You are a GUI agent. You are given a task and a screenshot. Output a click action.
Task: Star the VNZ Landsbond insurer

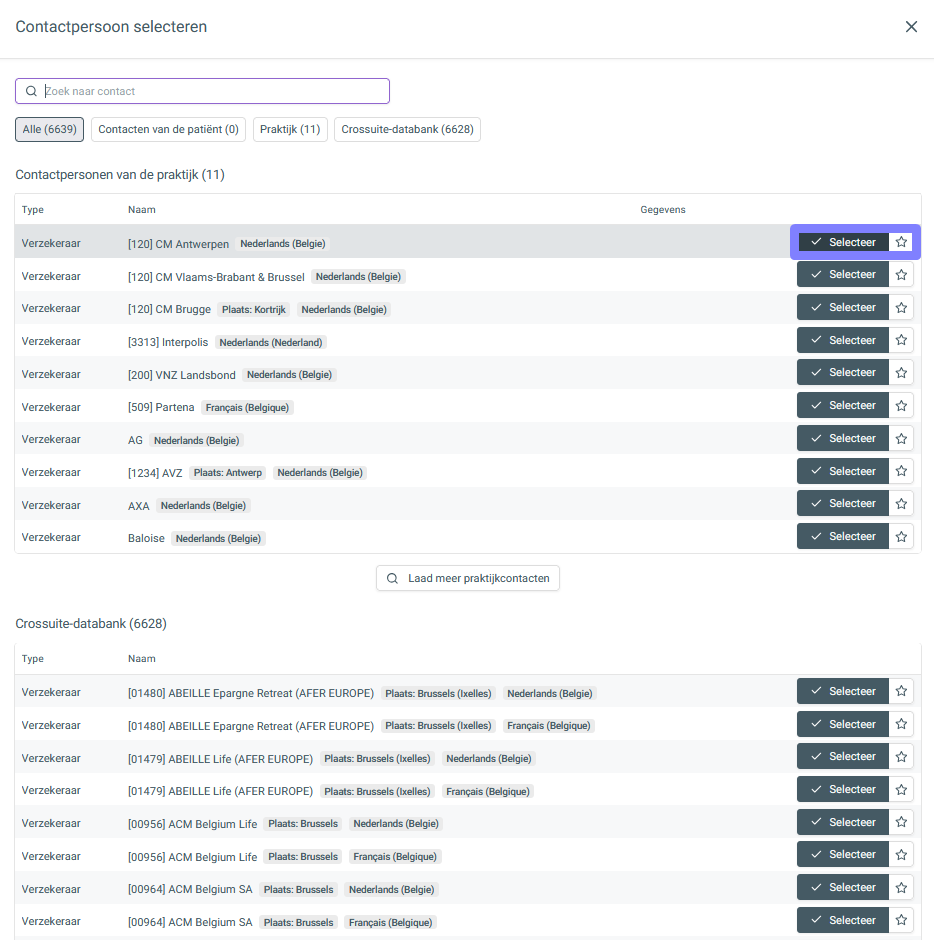click(x=901, y=373)
